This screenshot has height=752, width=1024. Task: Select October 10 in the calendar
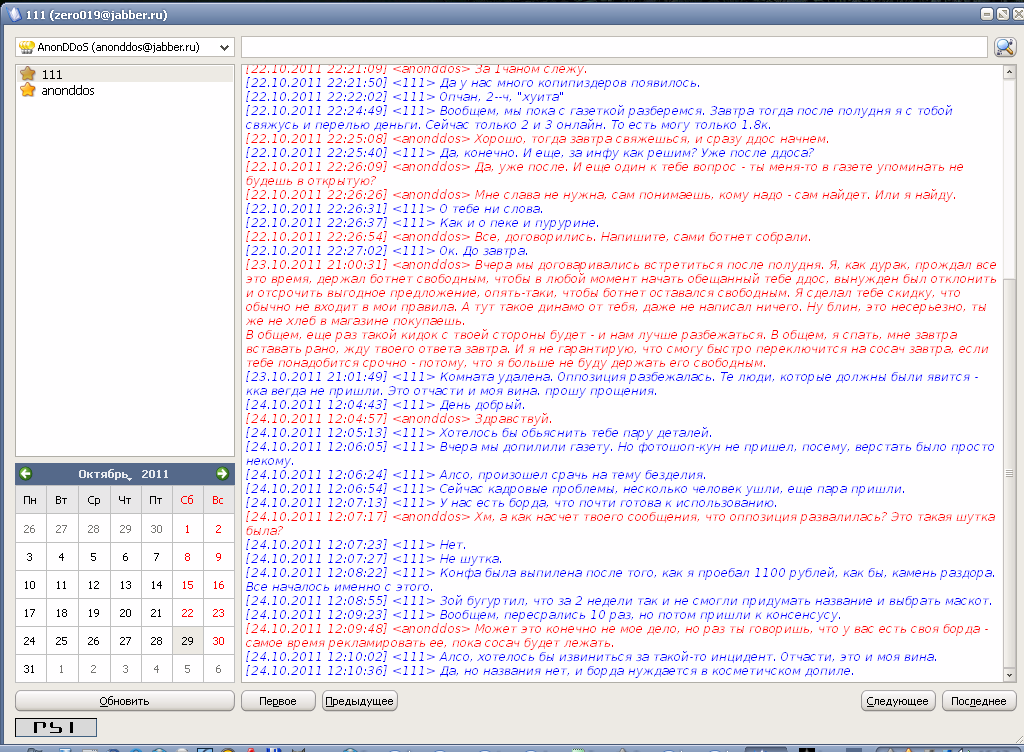(x=30, y=585)
